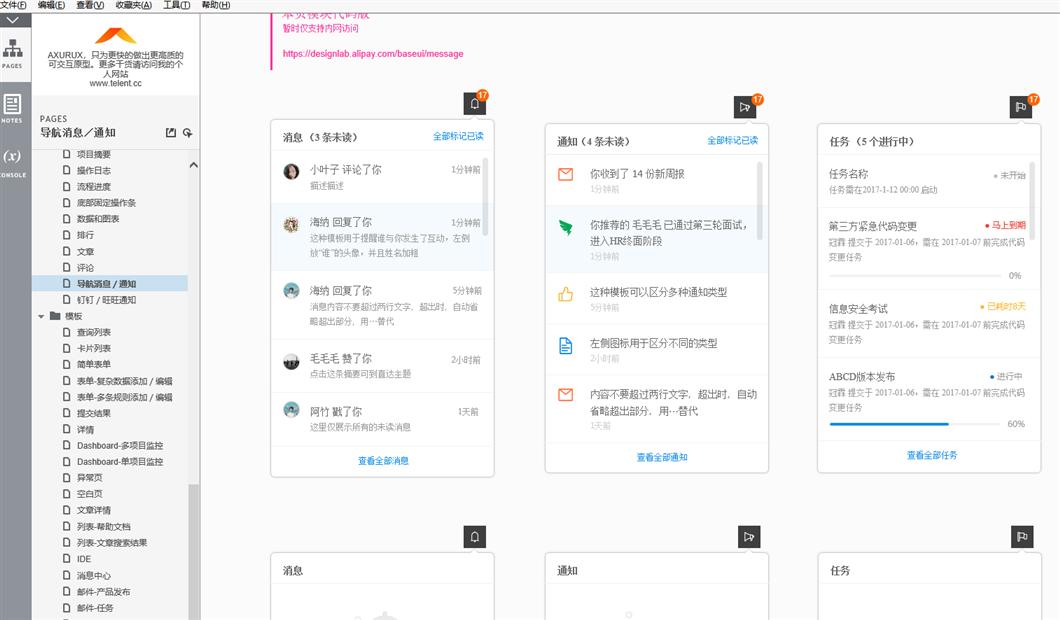Click the up arrow of the page list scrollbar

(194, 165)
